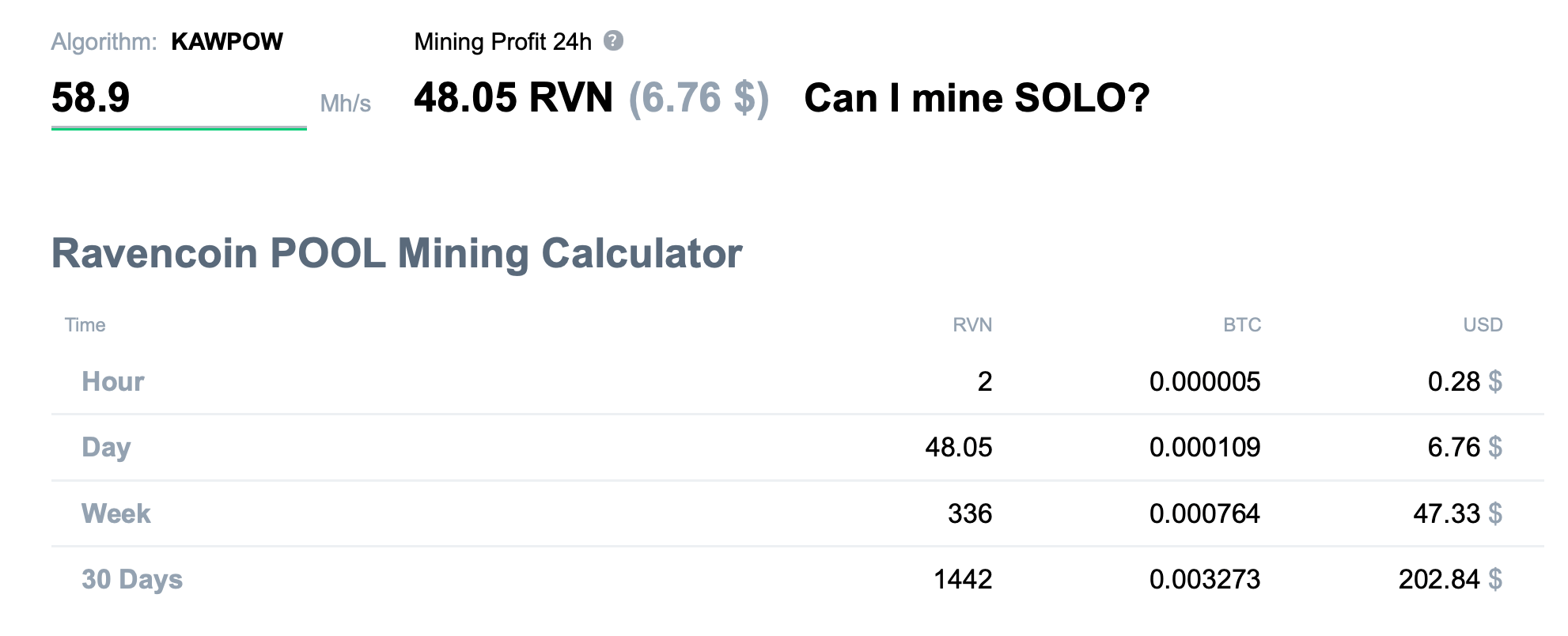Open the "Can I mine SOLO?" link
The image size is (1568, 636).
[x=976, y=98]
